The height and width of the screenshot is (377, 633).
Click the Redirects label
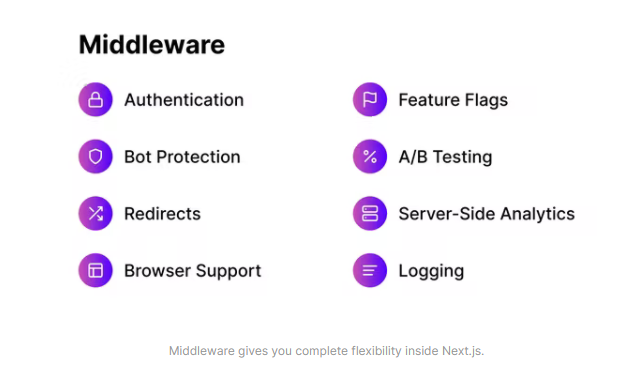coord(162,214)
